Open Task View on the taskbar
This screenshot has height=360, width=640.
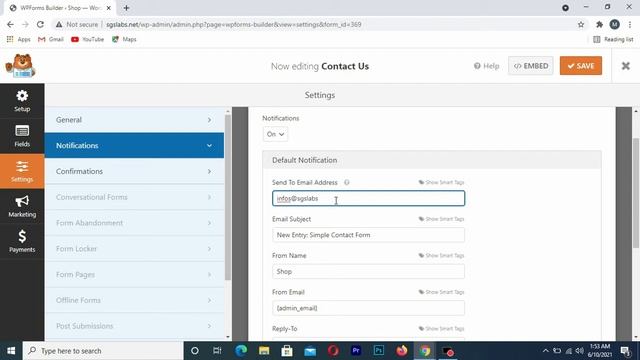[217, 351]
